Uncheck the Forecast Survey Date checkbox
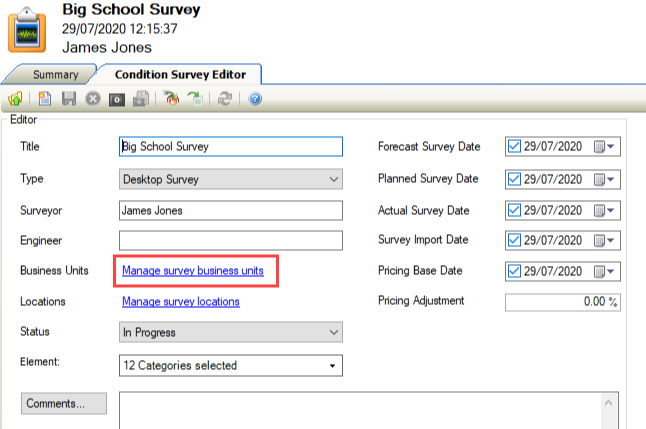646x429 pixels. click(x=515, y=147)
